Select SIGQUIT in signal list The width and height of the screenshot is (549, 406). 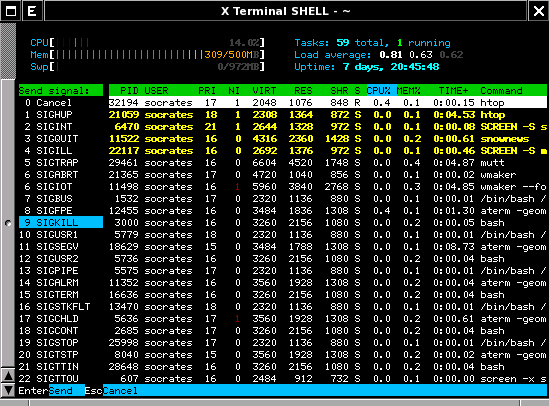click(x=61, y=139)
